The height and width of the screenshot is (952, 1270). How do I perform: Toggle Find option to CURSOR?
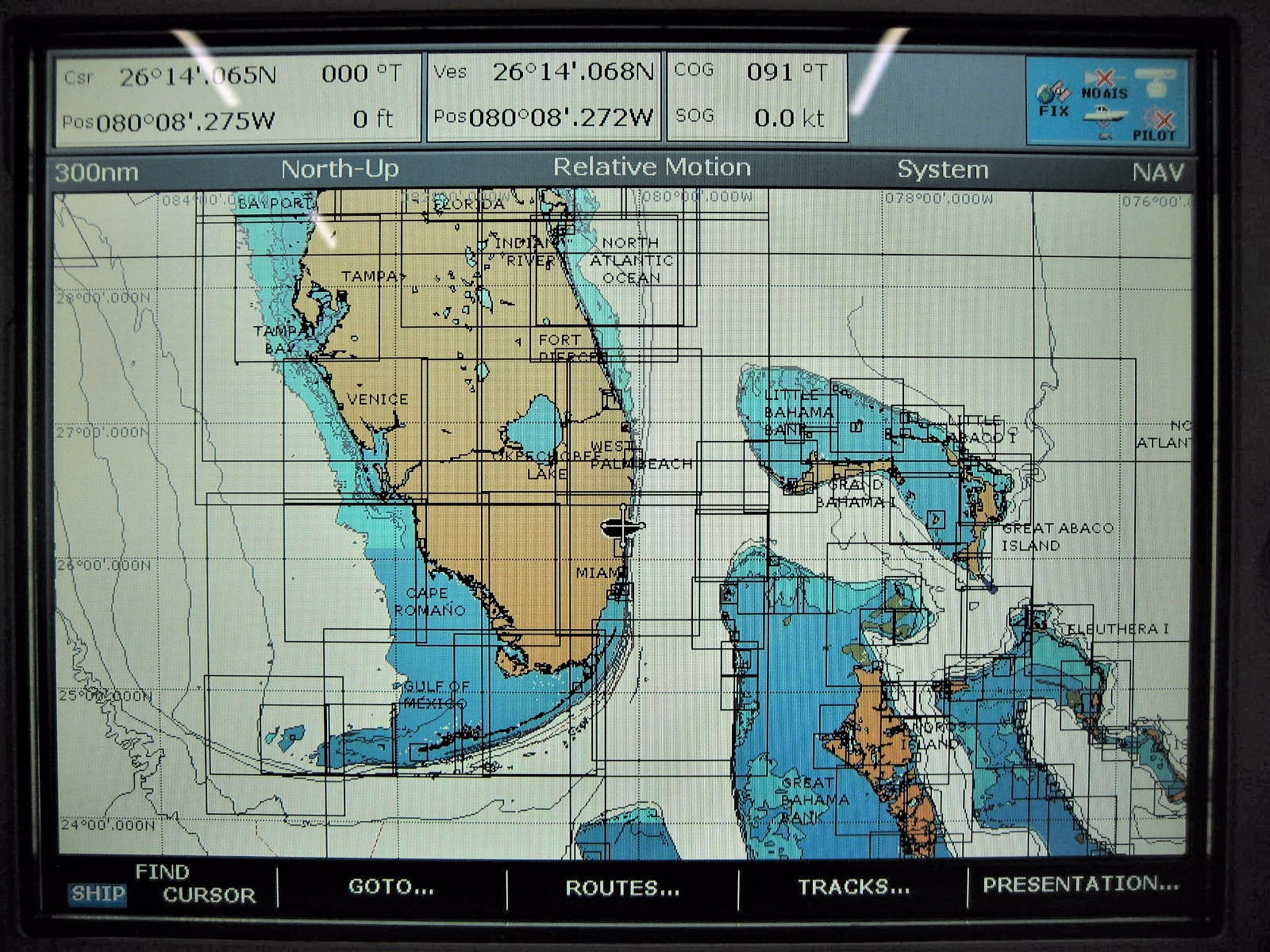coord(210,896)
